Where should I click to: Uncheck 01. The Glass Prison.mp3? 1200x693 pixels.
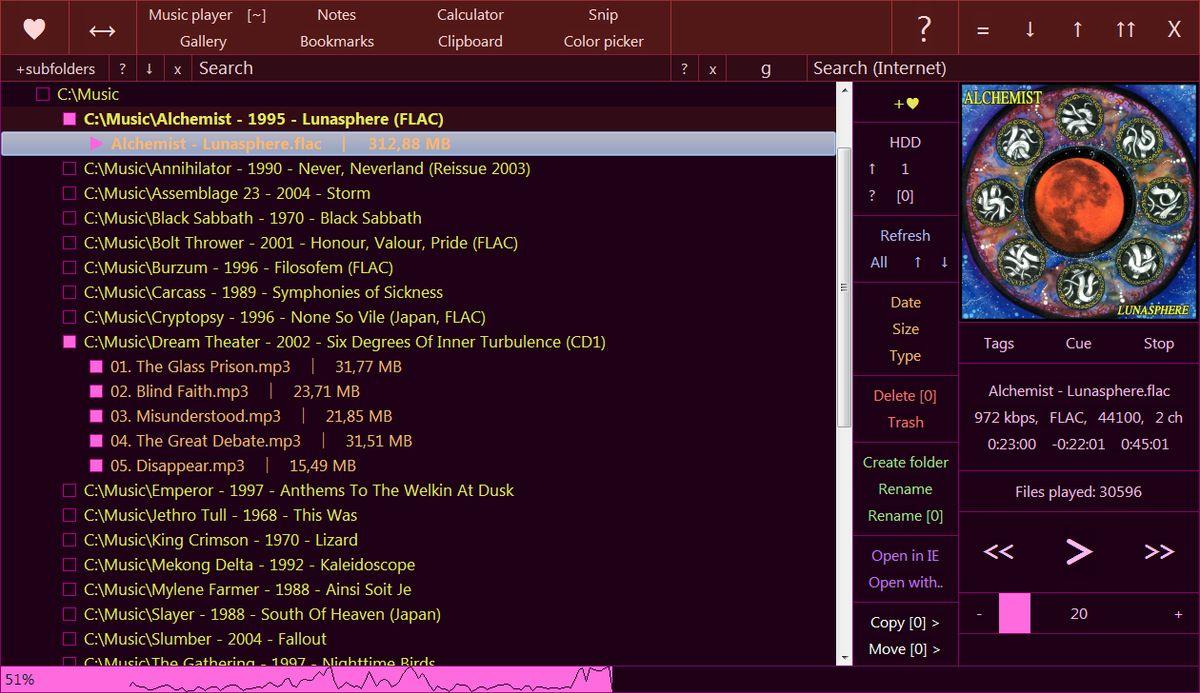pos(96,367)
